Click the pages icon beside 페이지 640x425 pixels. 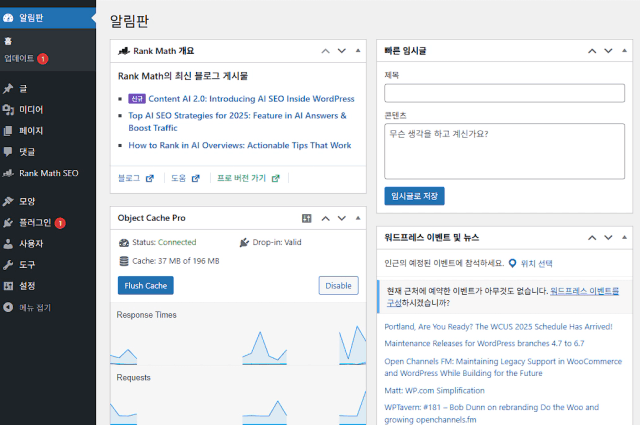point(8,131)
